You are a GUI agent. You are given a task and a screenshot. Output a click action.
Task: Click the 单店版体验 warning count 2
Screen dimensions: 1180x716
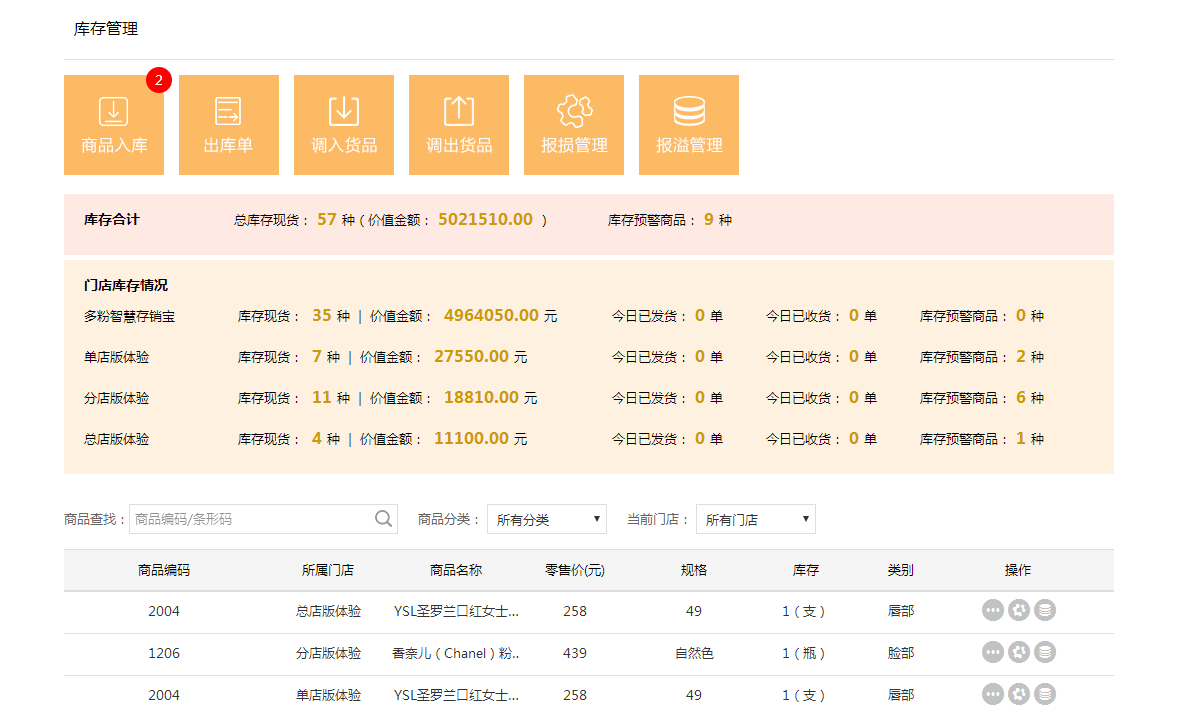(1020, 356)
